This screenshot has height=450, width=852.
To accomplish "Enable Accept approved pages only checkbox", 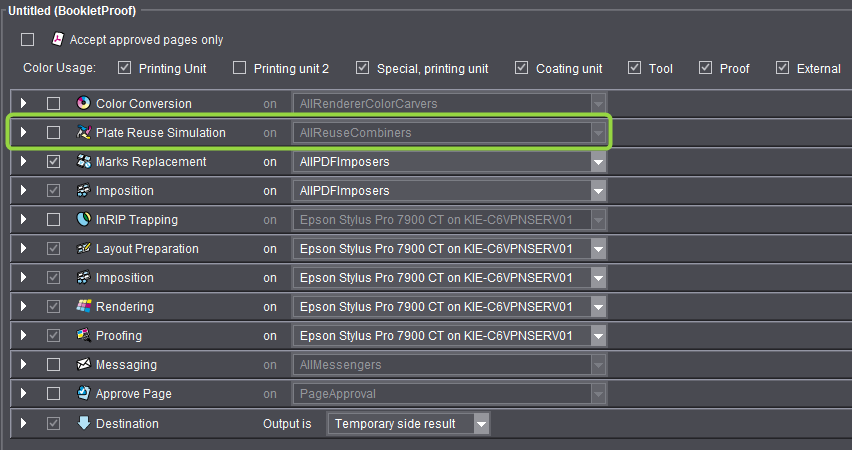I will point(28,40).
